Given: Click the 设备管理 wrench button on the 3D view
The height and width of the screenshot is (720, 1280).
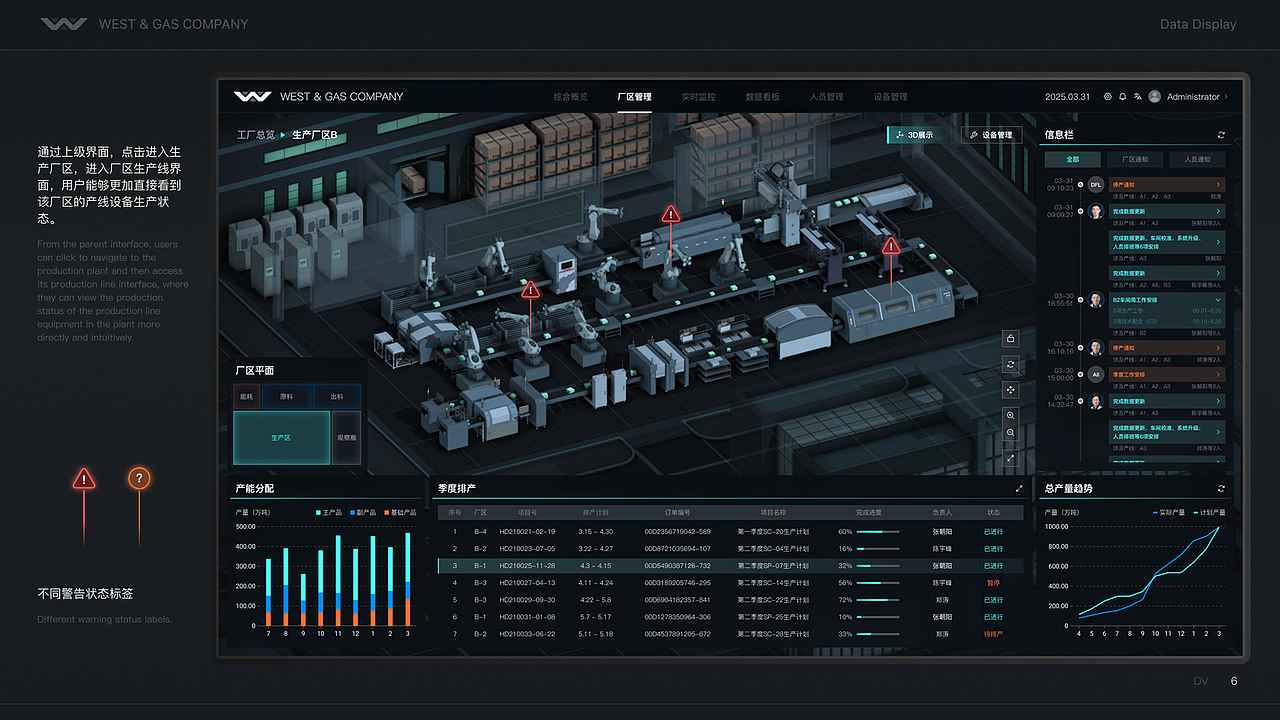Looking at the screenshot, I should [991, 135].
